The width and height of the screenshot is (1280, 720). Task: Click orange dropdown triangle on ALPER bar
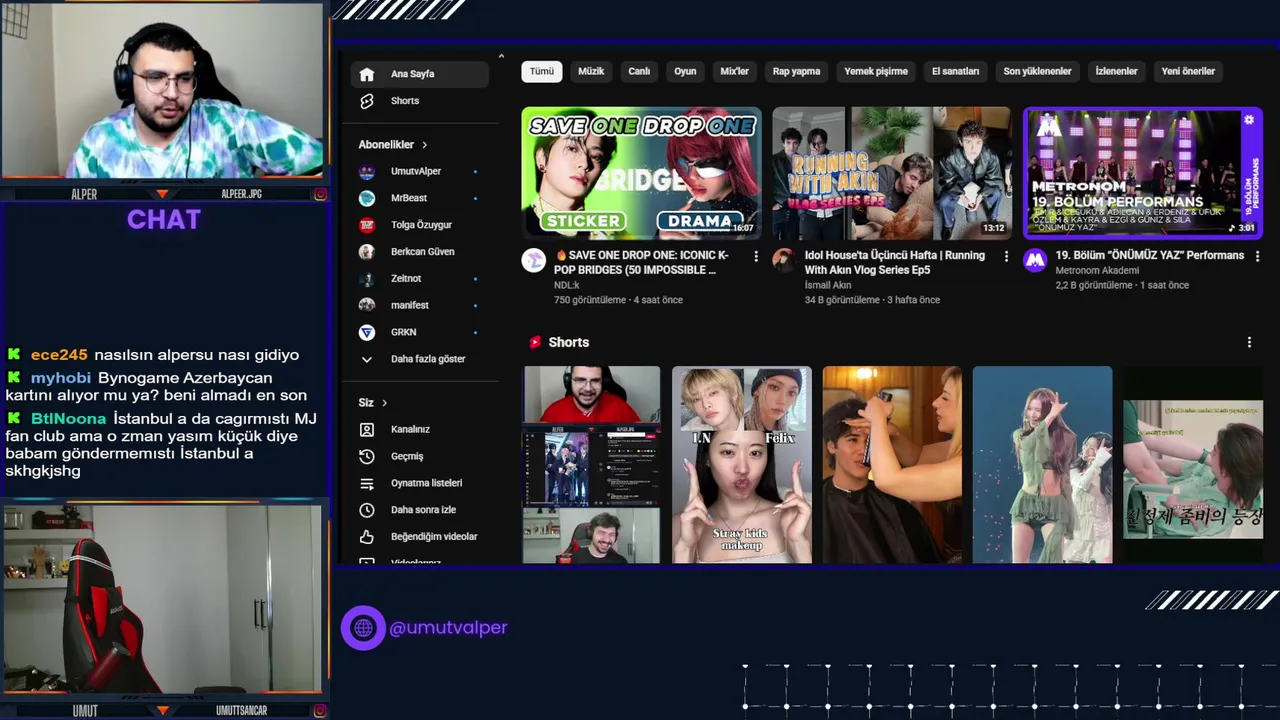[x=162, y=194]
